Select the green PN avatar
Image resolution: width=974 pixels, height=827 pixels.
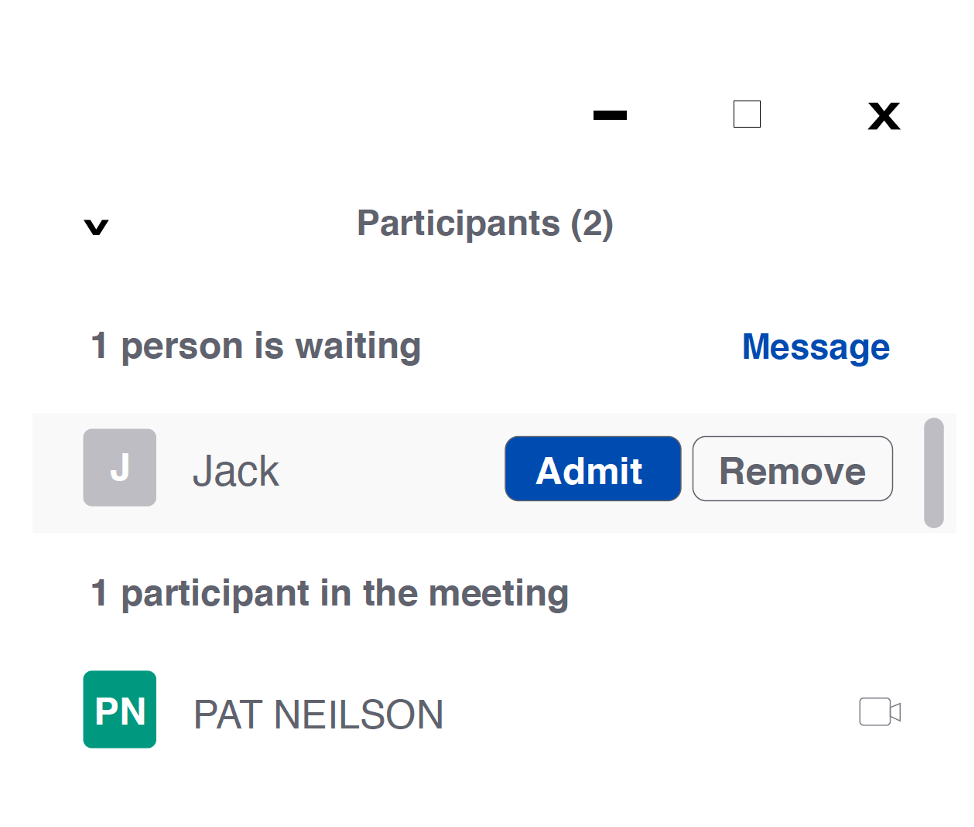[119, 709]
